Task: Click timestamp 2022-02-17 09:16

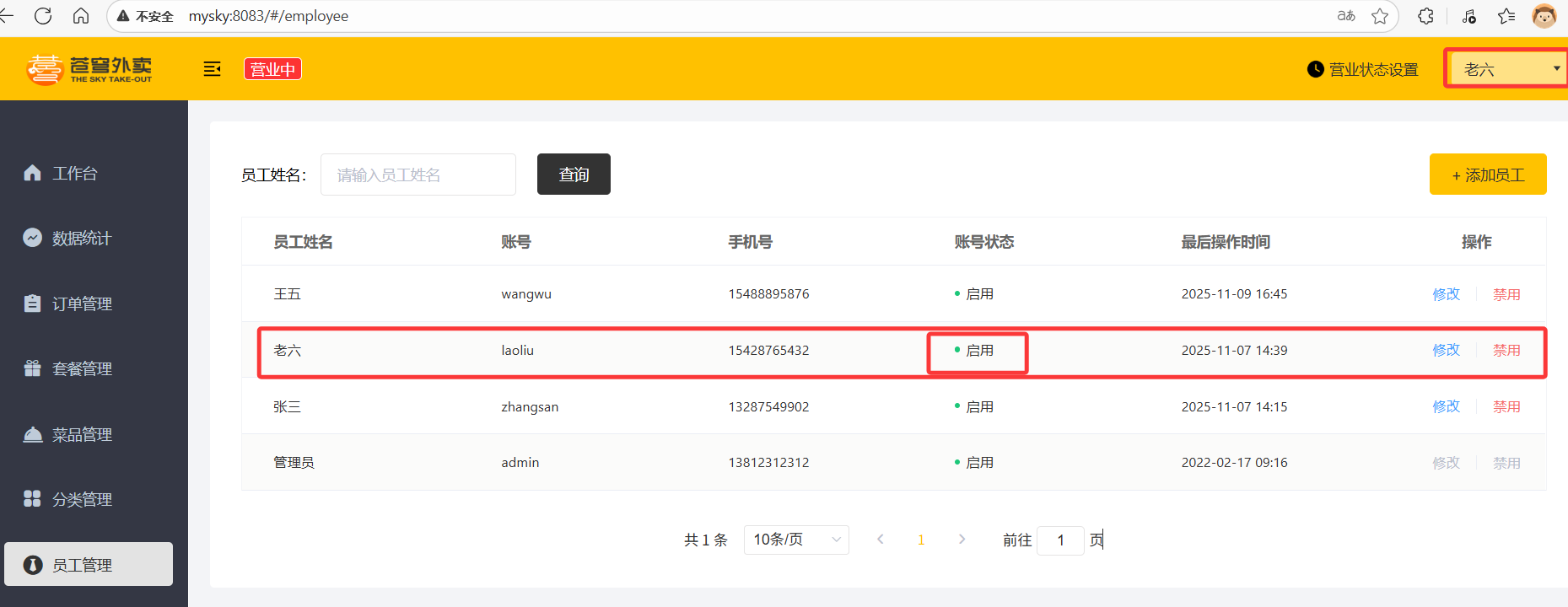Action: click(1234, 462)
